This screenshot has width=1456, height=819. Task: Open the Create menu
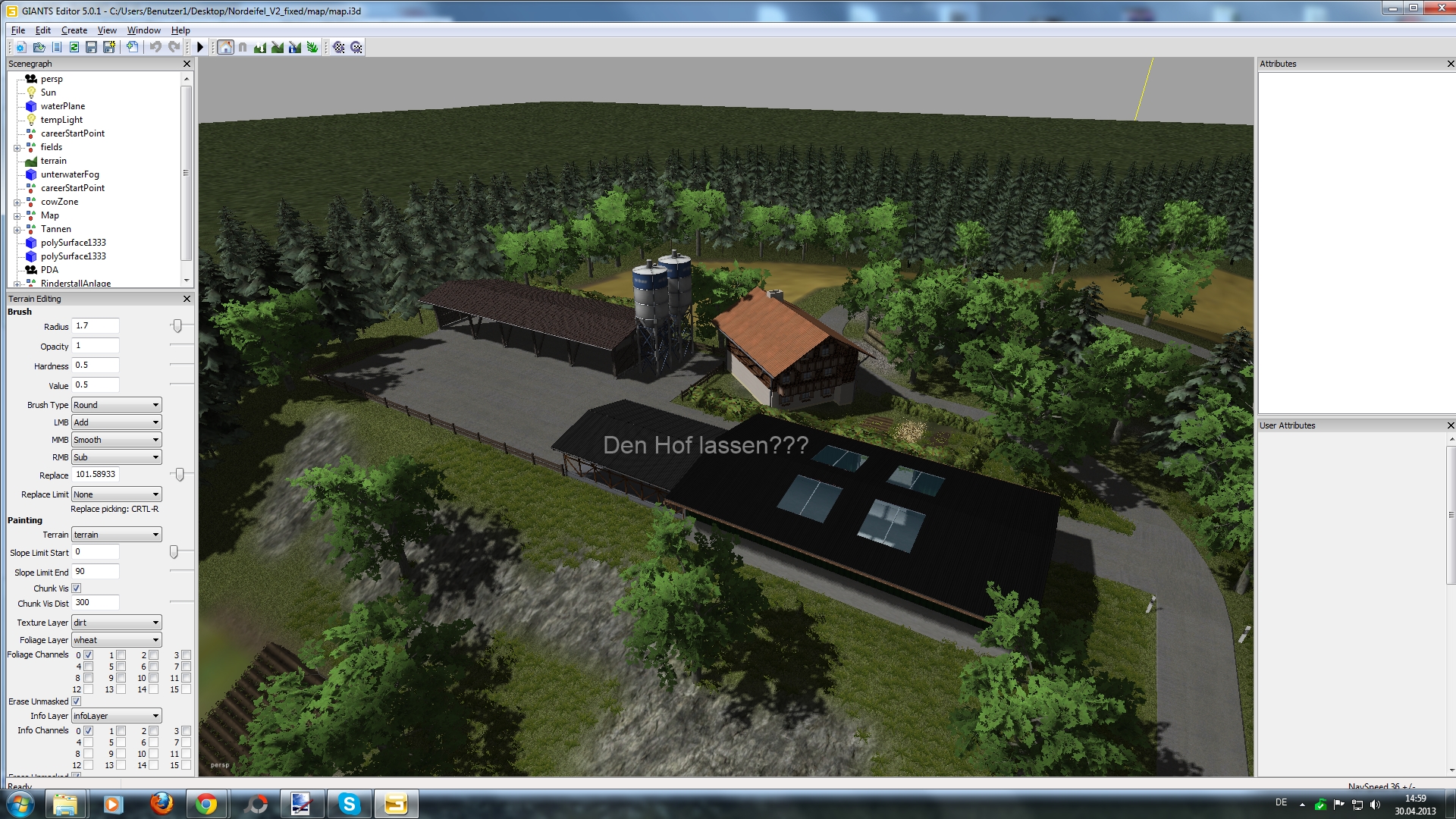pyautogui.click(x=74, y=30)
